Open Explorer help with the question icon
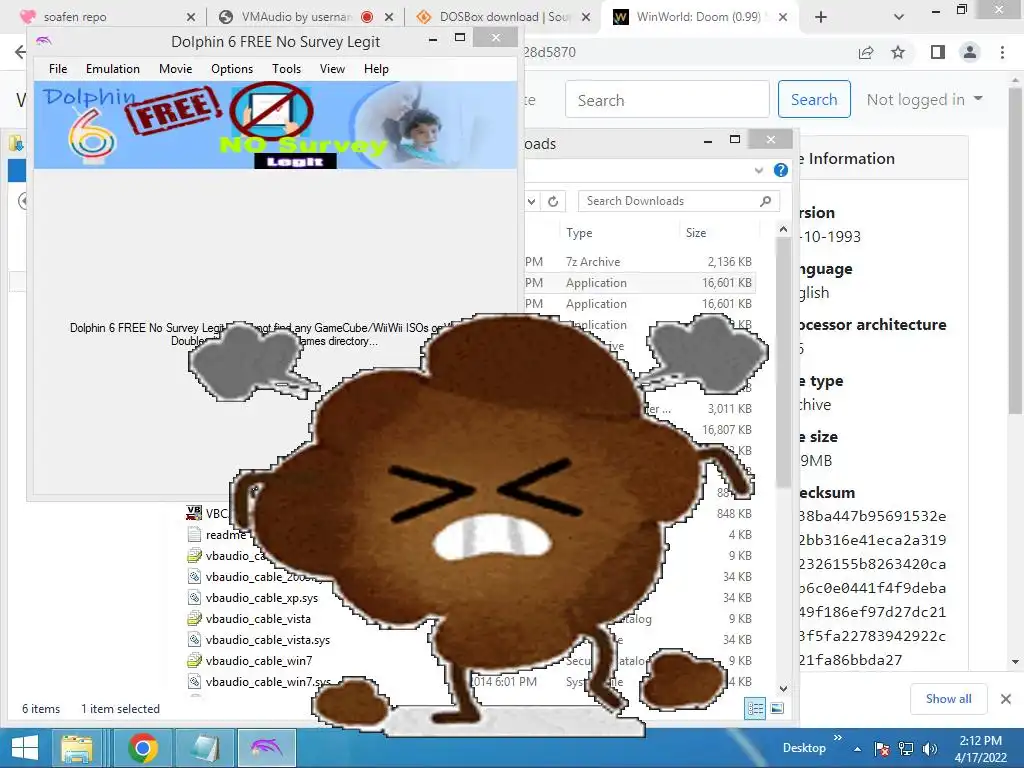Viewport: 1024px width, 768px height. click(x=780, y=170)
